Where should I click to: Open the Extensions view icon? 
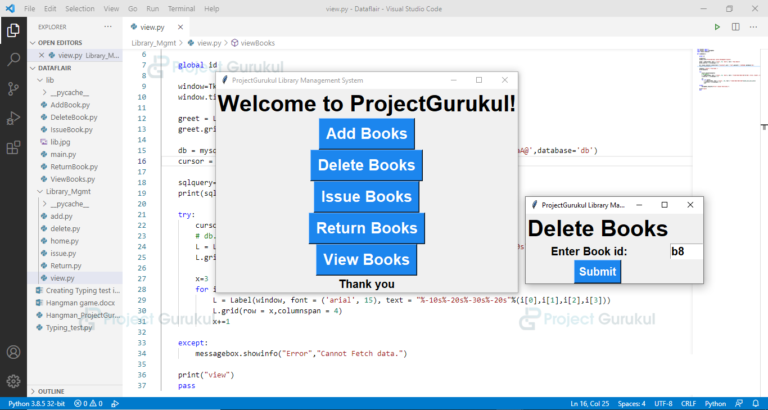[x=13, y=148]
